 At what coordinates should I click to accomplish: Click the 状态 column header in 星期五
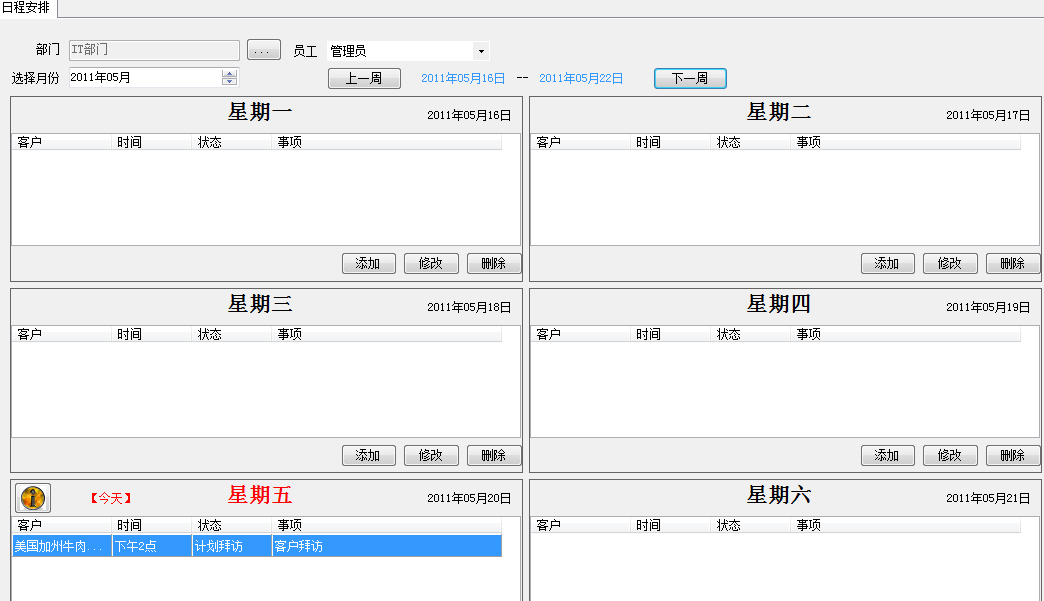232,525
